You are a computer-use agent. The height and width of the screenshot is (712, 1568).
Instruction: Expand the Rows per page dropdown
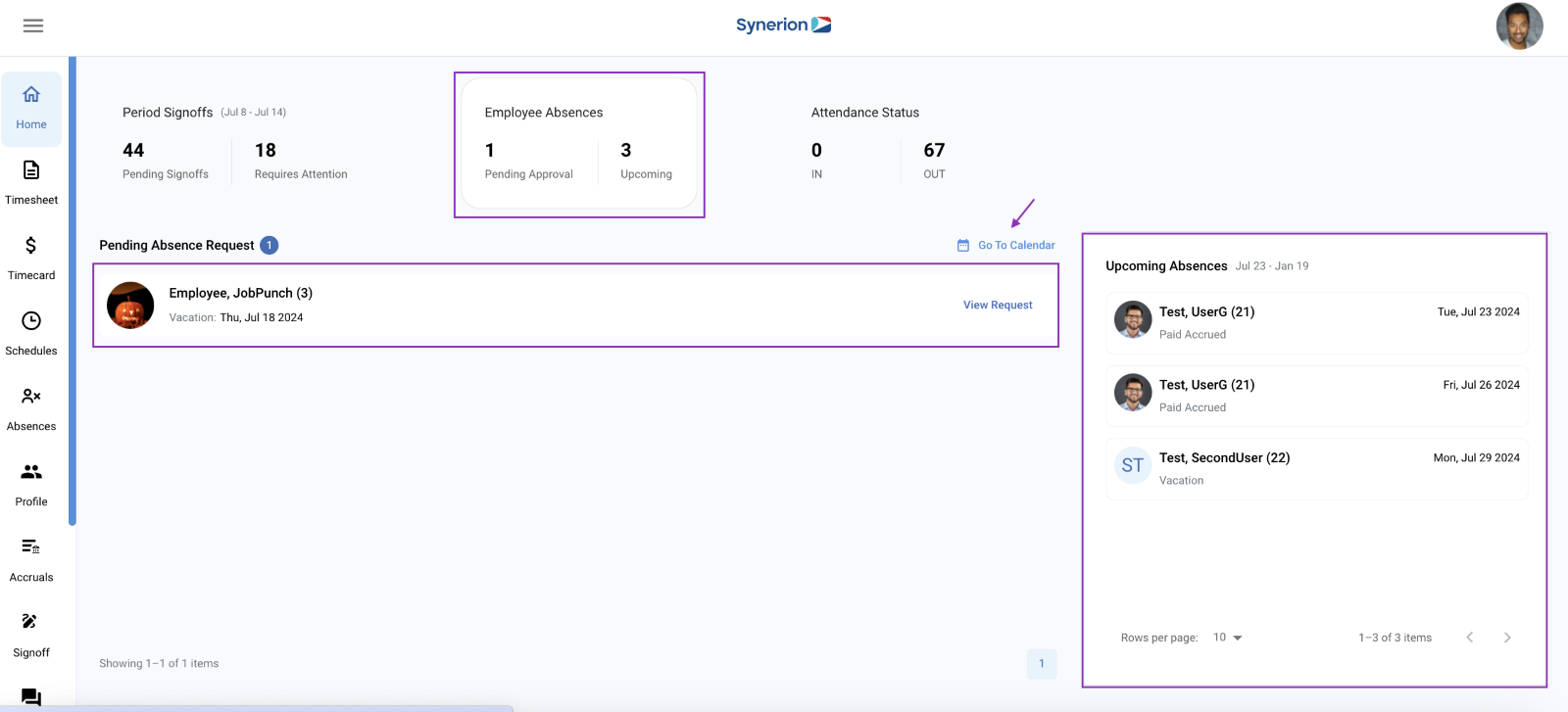tap(1227, 638)
